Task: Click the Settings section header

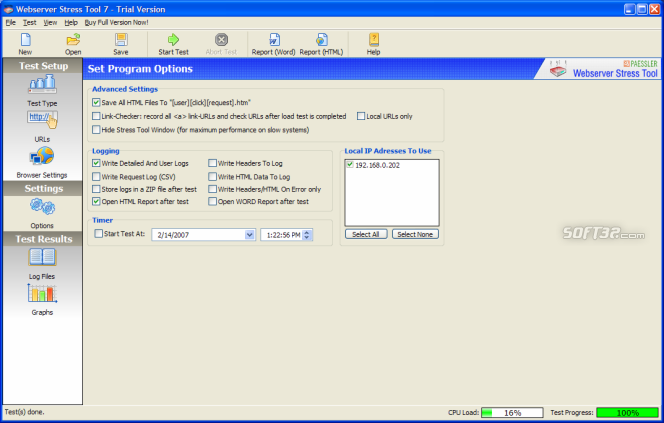Action: 43,188
